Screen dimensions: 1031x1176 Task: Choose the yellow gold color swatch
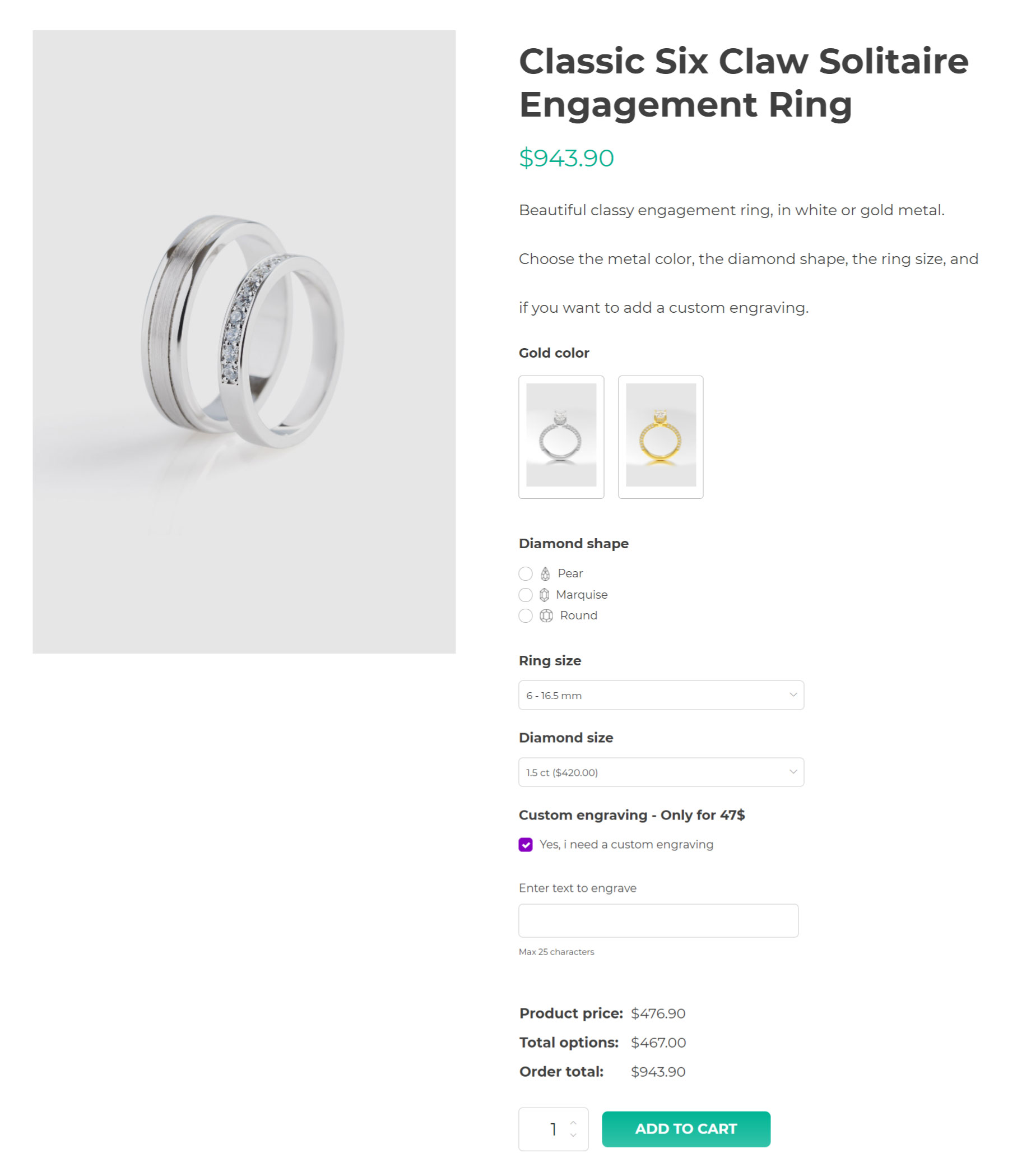661,437
